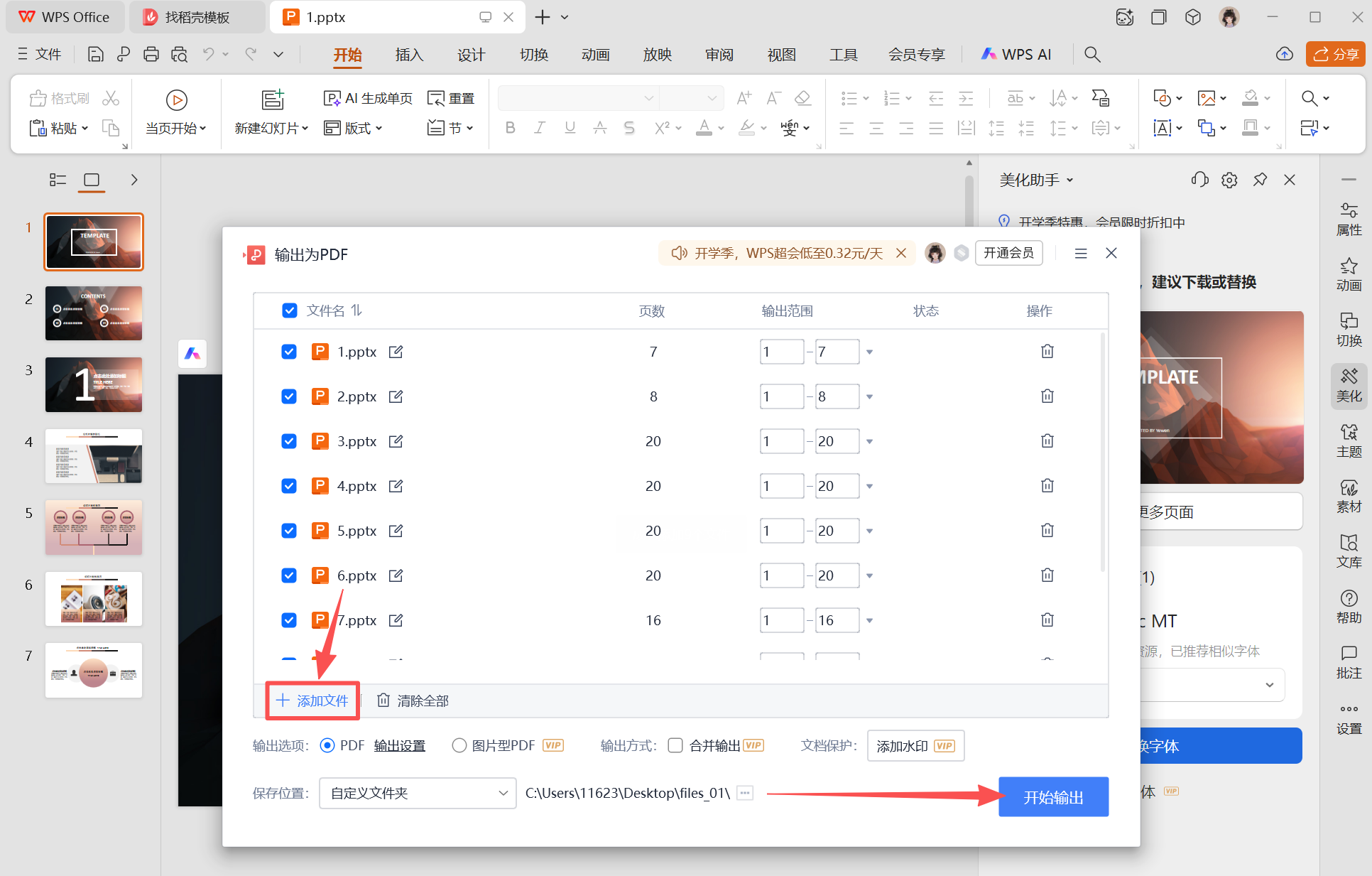Click the AI生成单页 icon
This screenshot has width=1372, height=876.
(x=332, y=98)
